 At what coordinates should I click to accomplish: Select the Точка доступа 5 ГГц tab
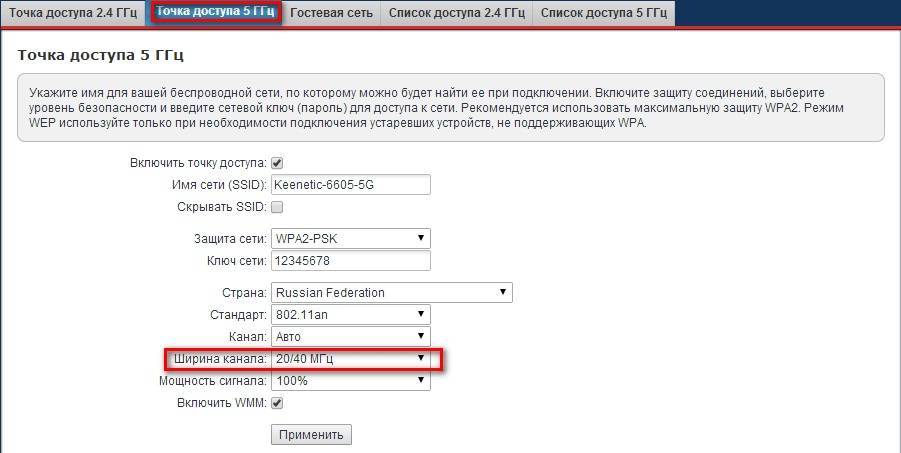[216, 13]
